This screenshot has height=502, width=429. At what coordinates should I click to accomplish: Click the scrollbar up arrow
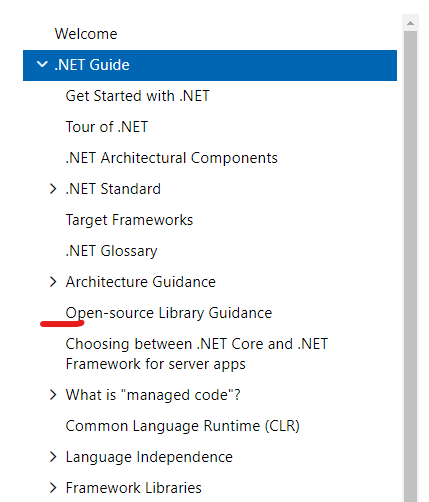410,23
